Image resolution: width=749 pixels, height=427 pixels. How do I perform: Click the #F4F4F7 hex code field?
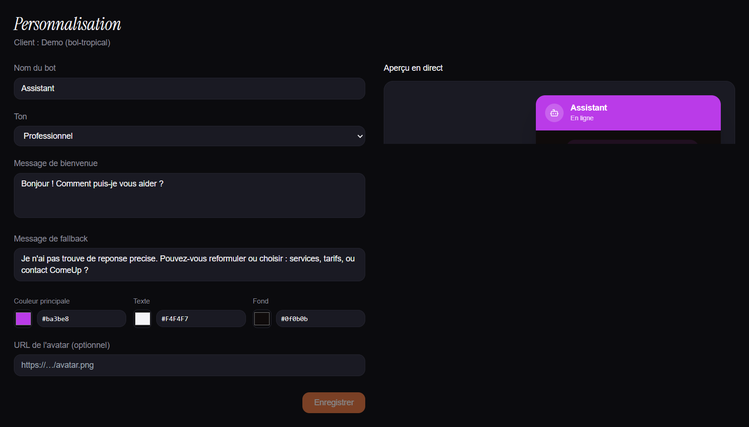point(200,319)
